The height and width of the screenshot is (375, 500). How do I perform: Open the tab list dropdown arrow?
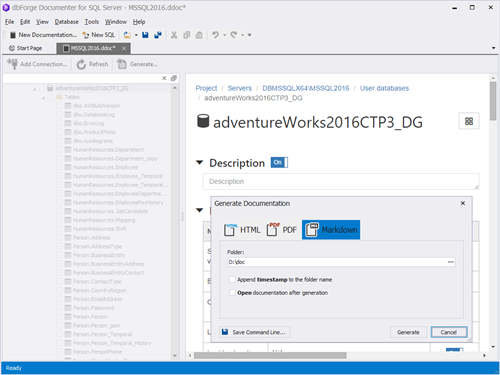(494, 48)
